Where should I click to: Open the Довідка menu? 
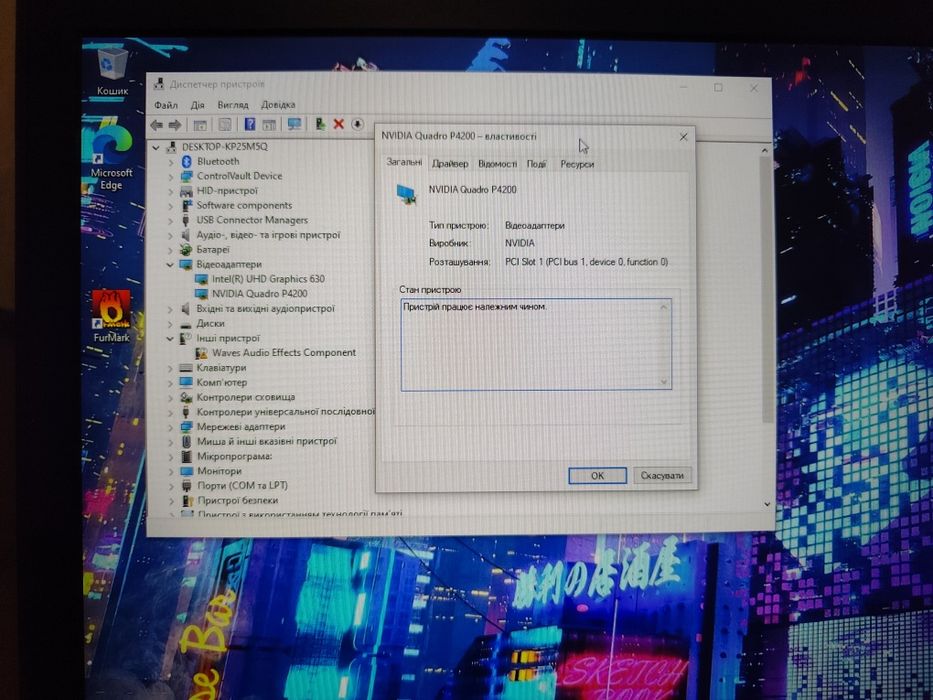[x=278, y=105]
